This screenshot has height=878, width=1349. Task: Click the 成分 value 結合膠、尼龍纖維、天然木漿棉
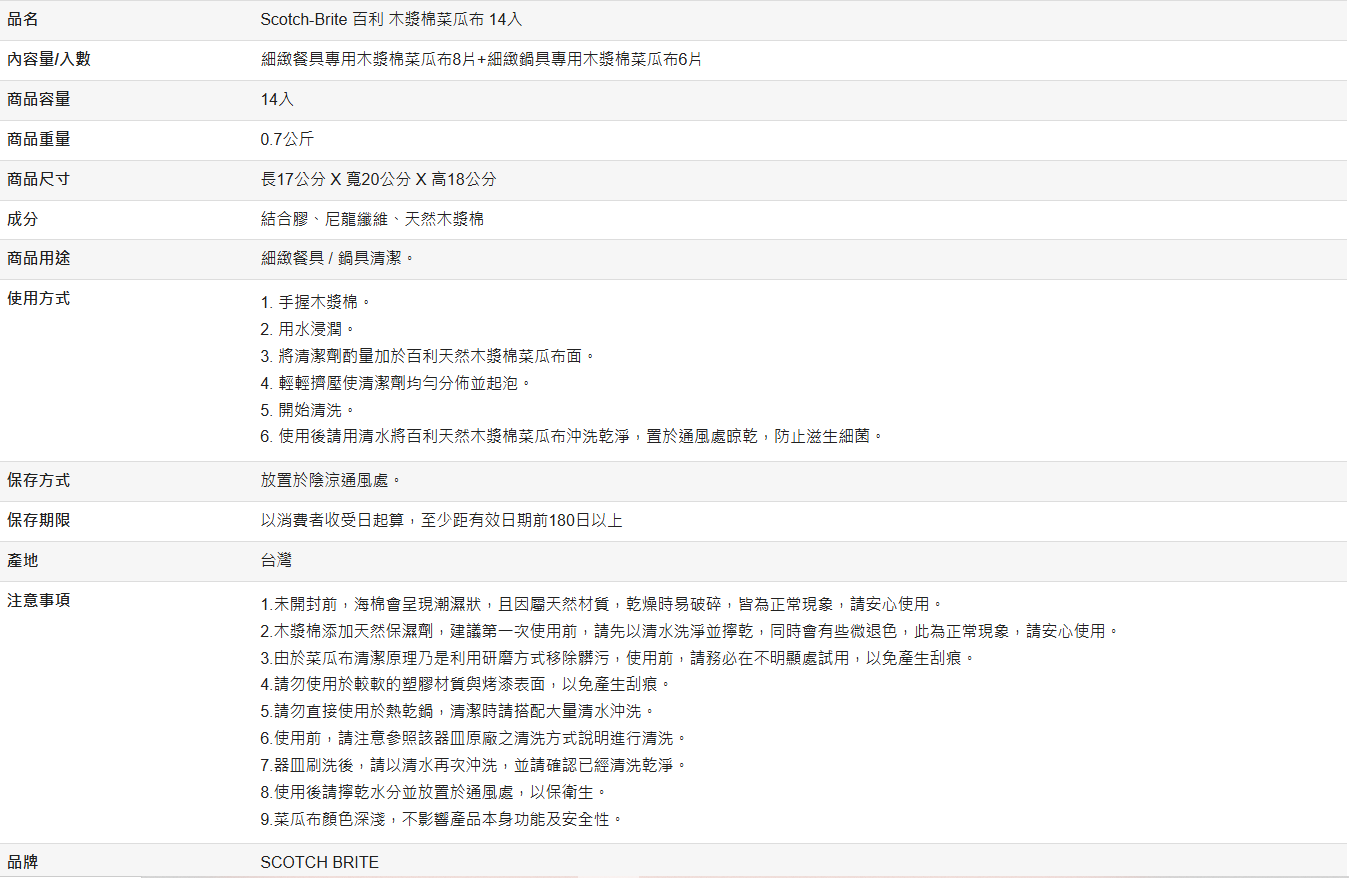pyautogui.click(x=372, y=218)
